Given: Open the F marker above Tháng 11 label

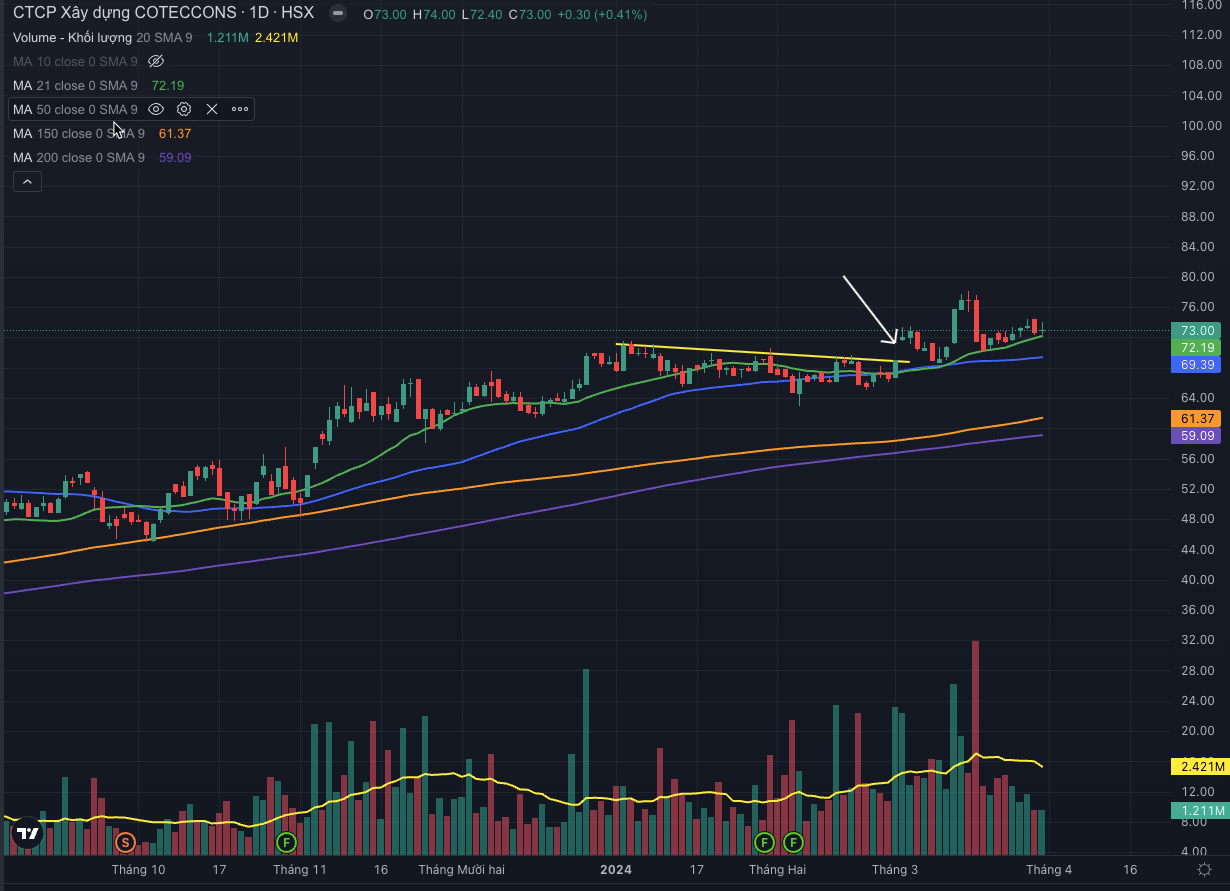Looking at the screenshot, I should tap(286, 842).
